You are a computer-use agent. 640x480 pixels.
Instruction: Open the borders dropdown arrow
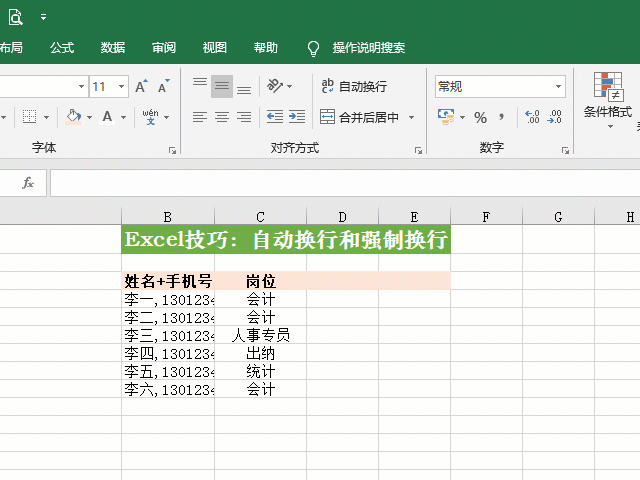tap(47, 118)
